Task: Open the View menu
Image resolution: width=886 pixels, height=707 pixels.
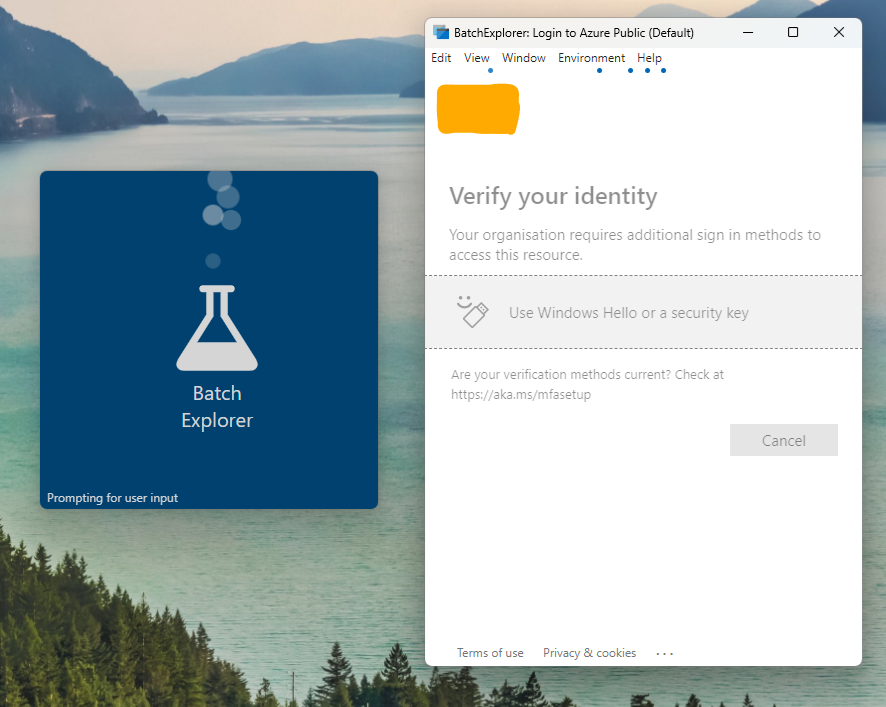Action: pyautogui.click(x=476, y=57)
